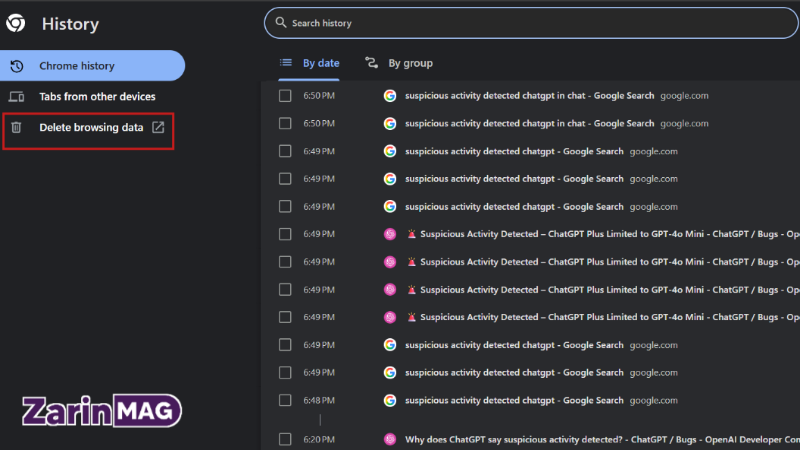Click the trash icon beside Delete browsing data
The height and width of the screenshot is (450, 800).
[x=16, y=127]
